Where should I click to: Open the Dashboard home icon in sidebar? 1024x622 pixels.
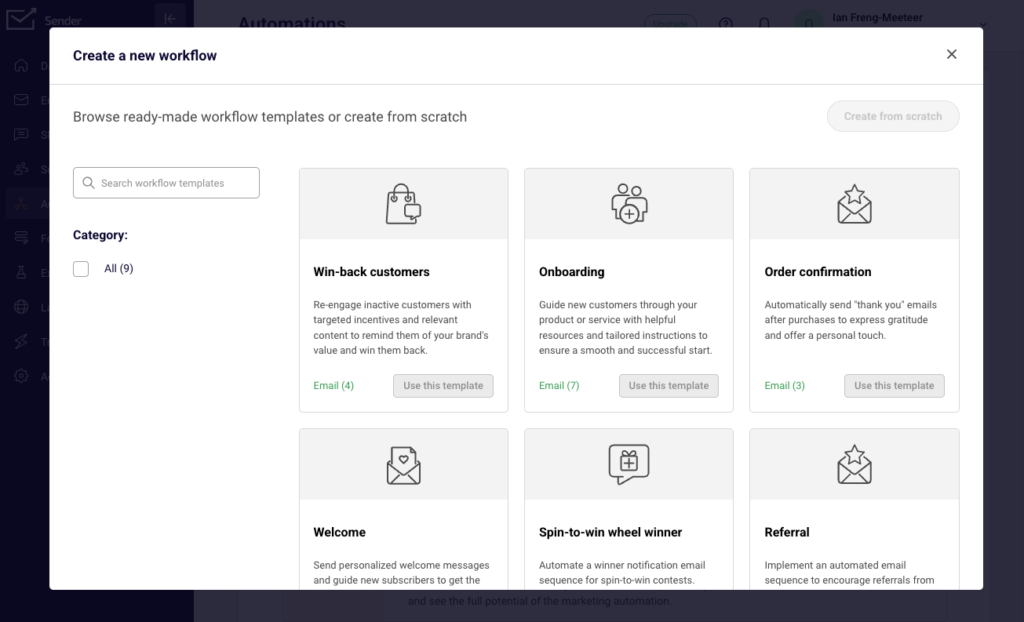(20, 66)
